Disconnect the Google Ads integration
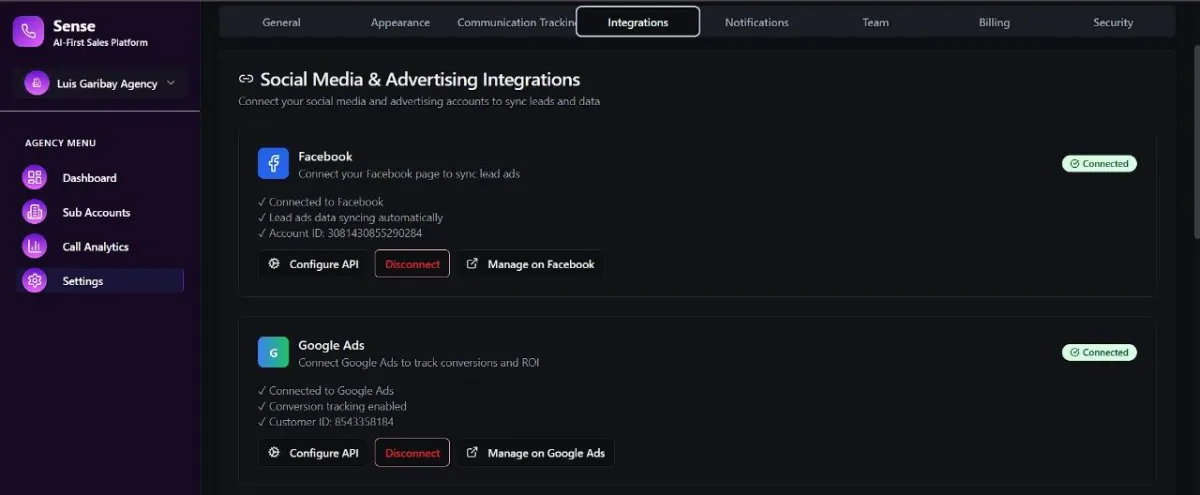The image size is (1200, 495). point(412,453)
